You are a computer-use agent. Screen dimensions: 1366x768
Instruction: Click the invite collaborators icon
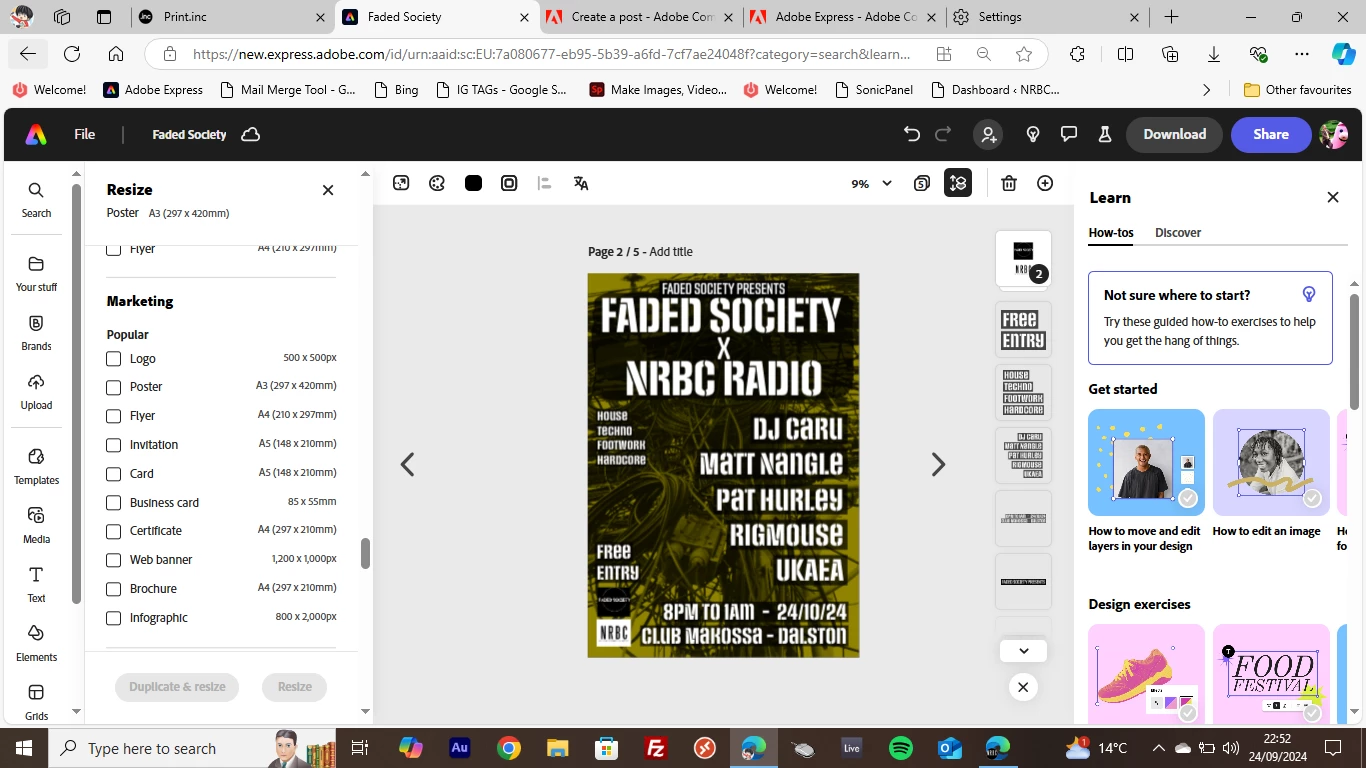pyautogui.click(x=988, y=134)
